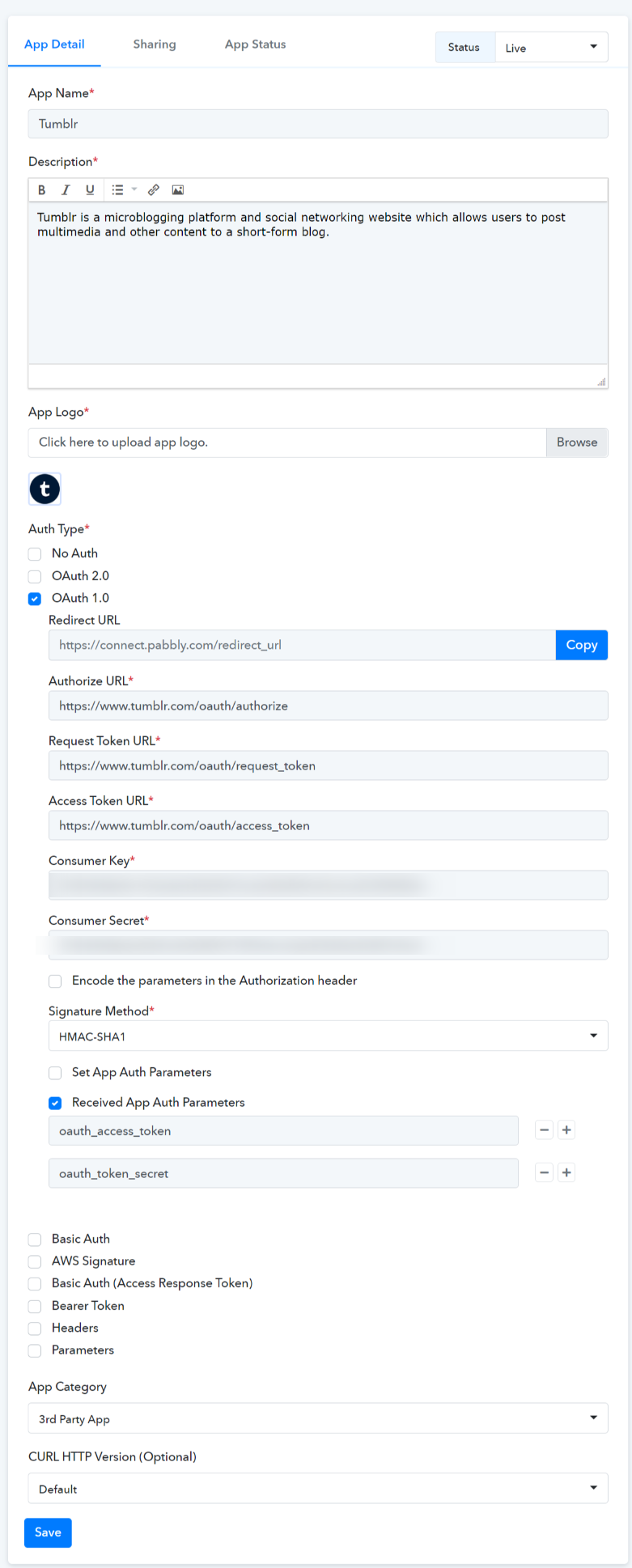Select Basic Auth (Access Response Token) checkbox

[35, 1284]
